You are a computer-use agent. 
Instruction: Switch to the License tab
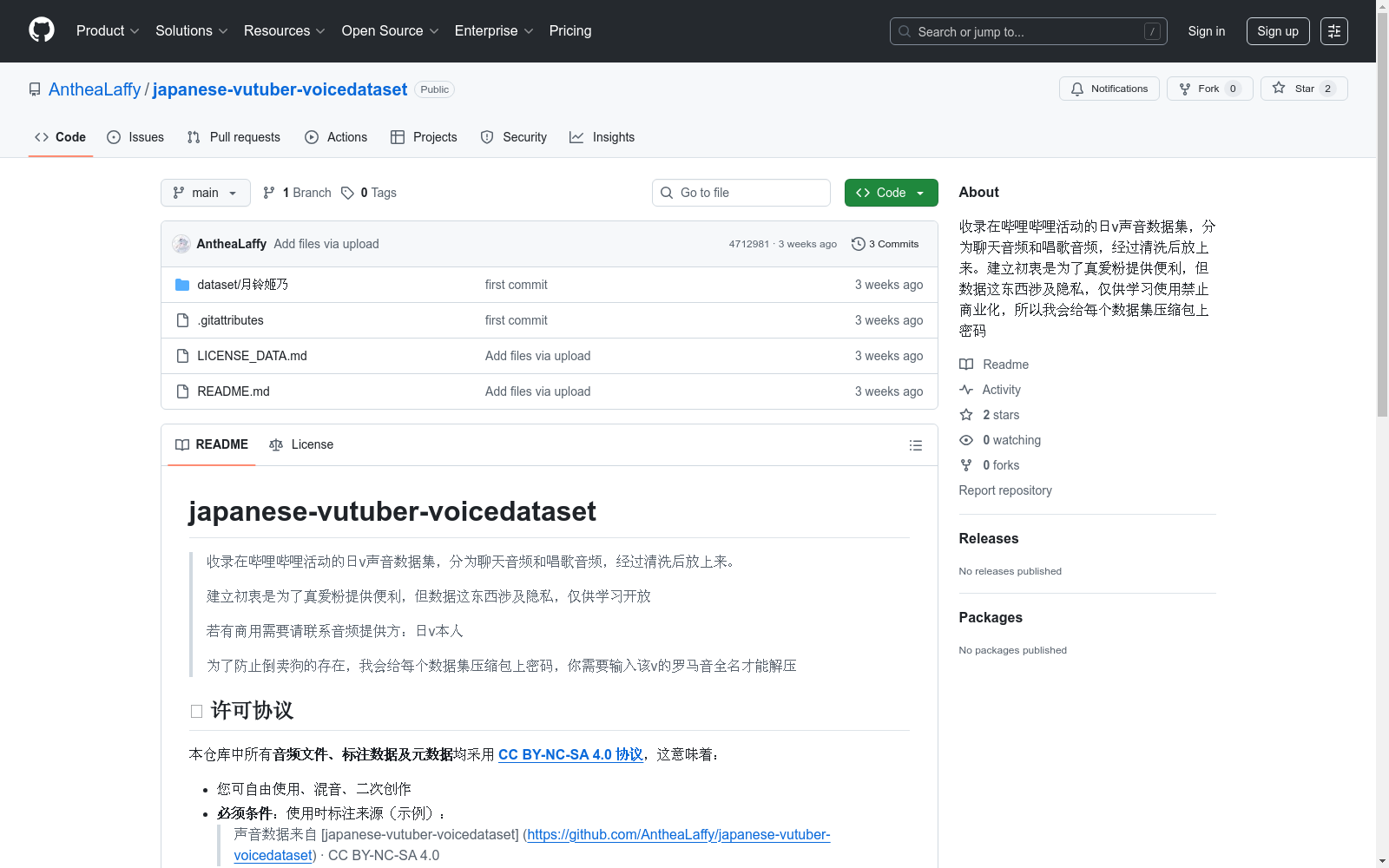pos(301,444)
